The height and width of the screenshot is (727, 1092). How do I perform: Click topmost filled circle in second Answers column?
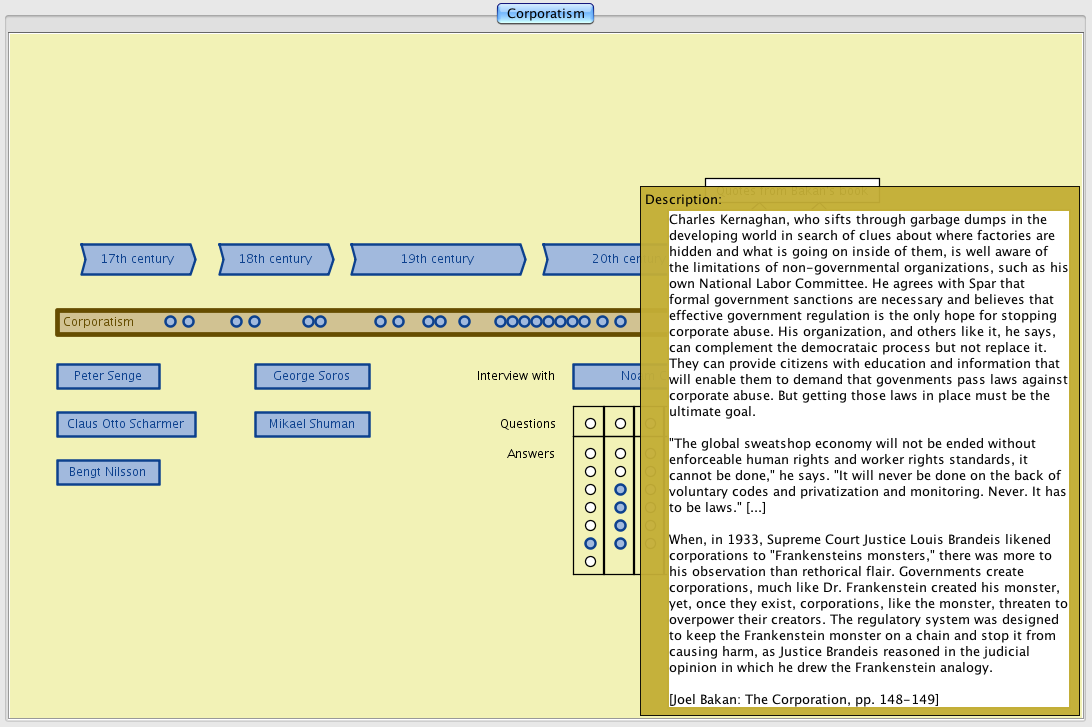pyautogui.click(x=620, y=489)
